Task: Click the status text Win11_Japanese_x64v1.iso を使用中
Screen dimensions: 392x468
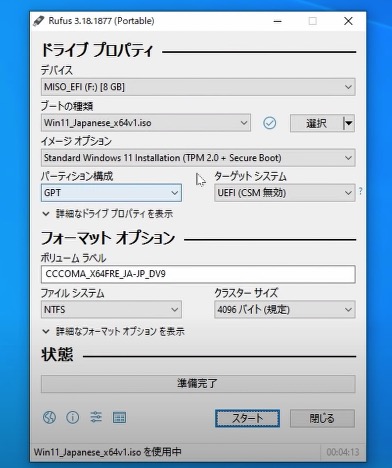Action: [108, 452]
